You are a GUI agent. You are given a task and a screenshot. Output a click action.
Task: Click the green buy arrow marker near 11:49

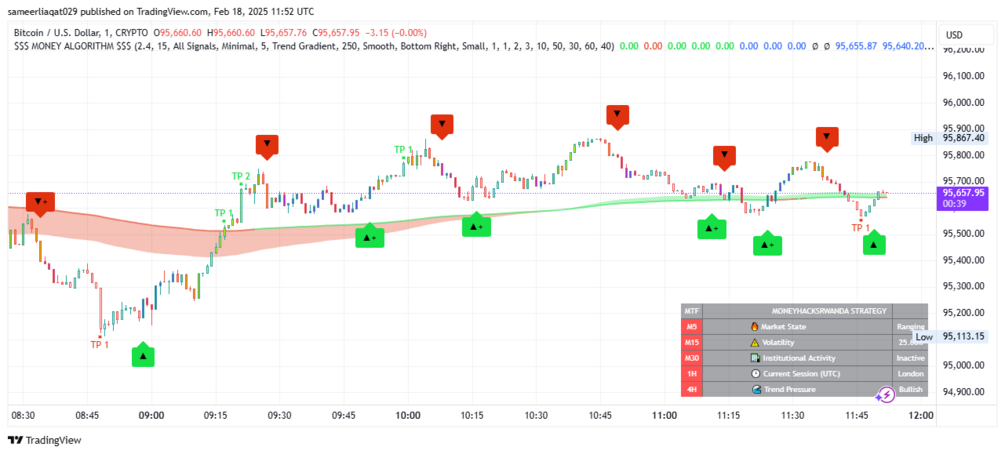874,242
